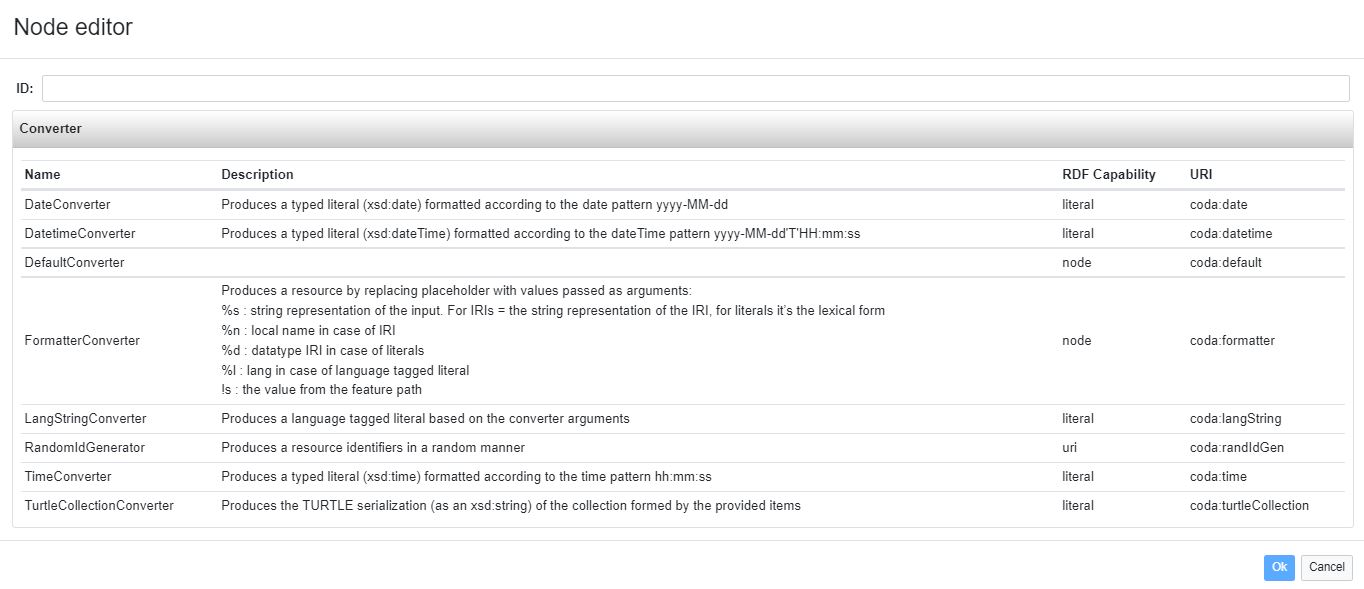Select the TurtleCollectionConverter row
Viewport: 1364px width, 589px height.
click(99, 506)
